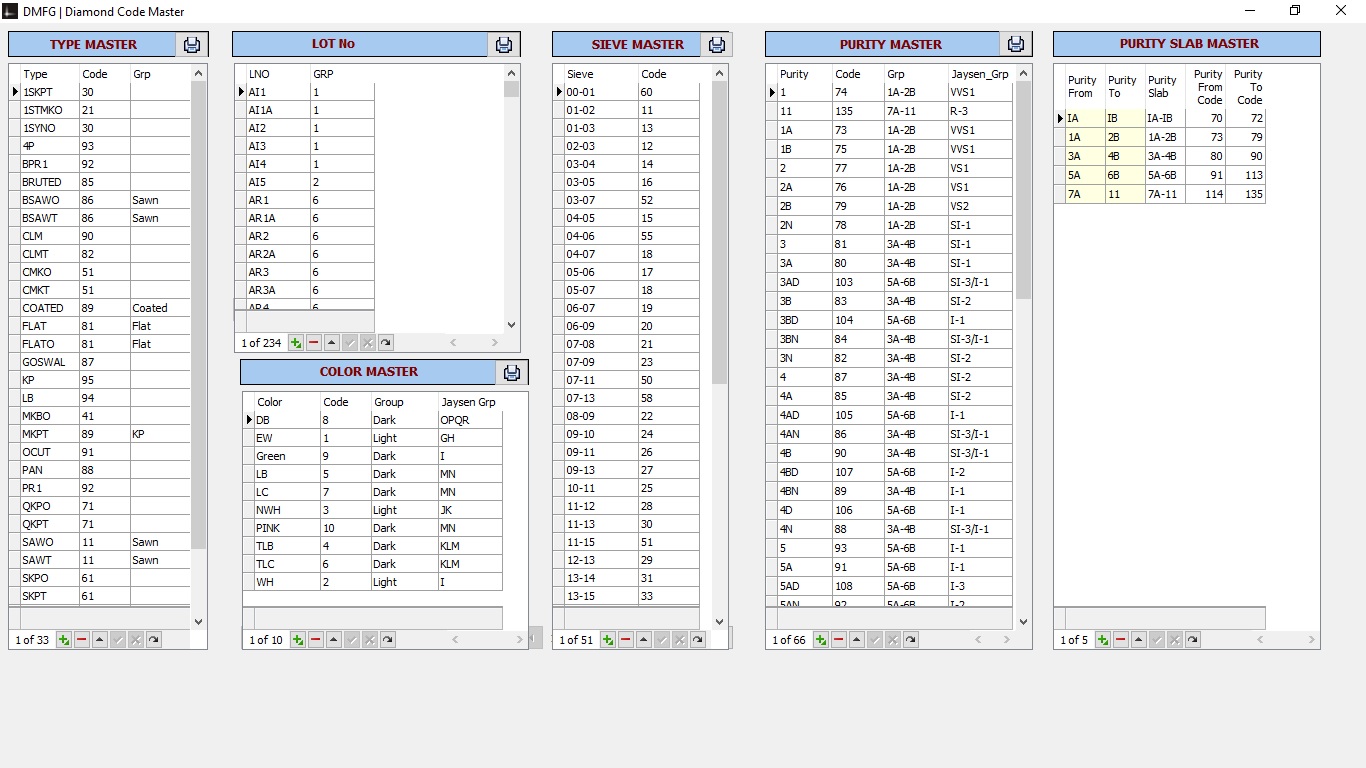Viewport: 1366px width, 768px height.
Task: Click the print icon beside LOT No header
Action: [504, 45]
